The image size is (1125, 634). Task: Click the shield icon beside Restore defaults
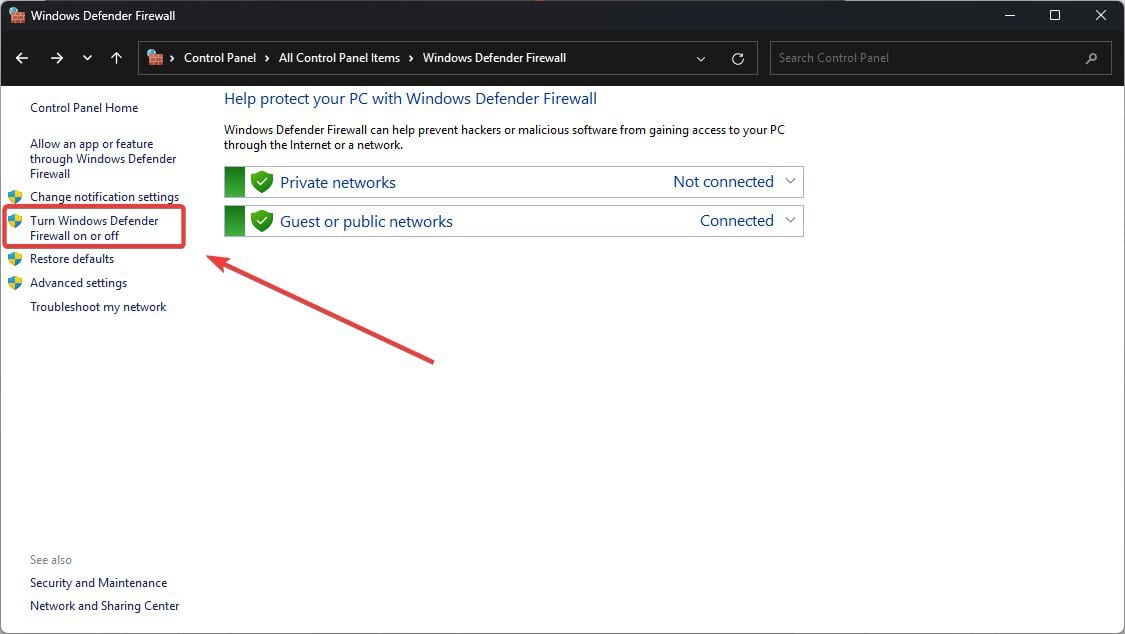click(16, 259)
